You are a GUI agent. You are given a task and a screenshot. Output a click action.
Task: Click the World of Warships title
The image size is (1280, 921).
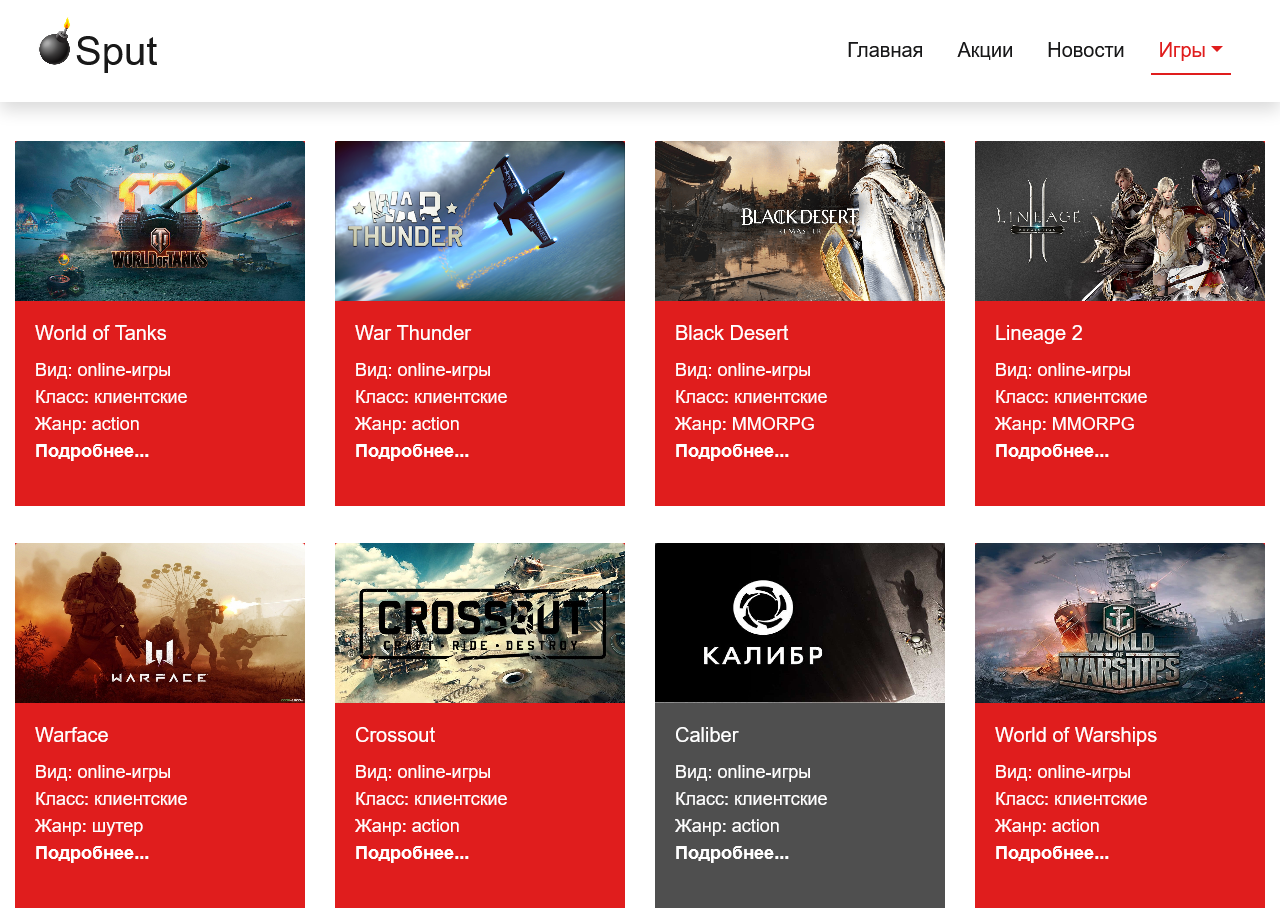[1076, 735]
